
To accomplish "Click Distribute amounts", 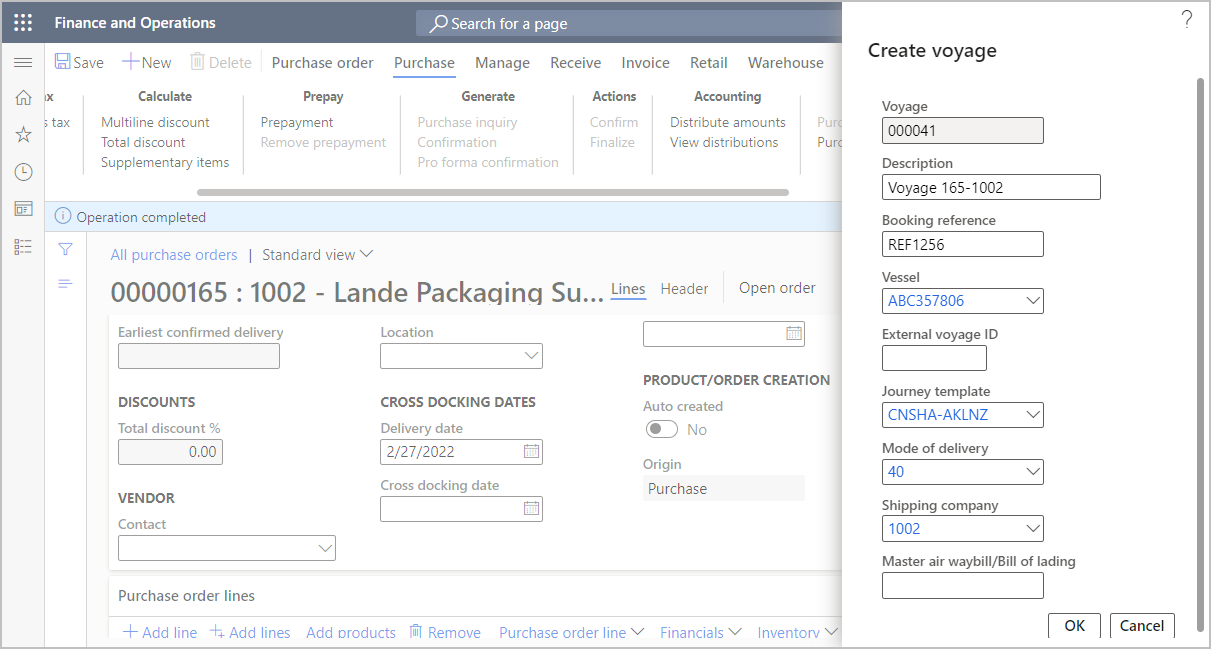I will [x=728, y=122].
